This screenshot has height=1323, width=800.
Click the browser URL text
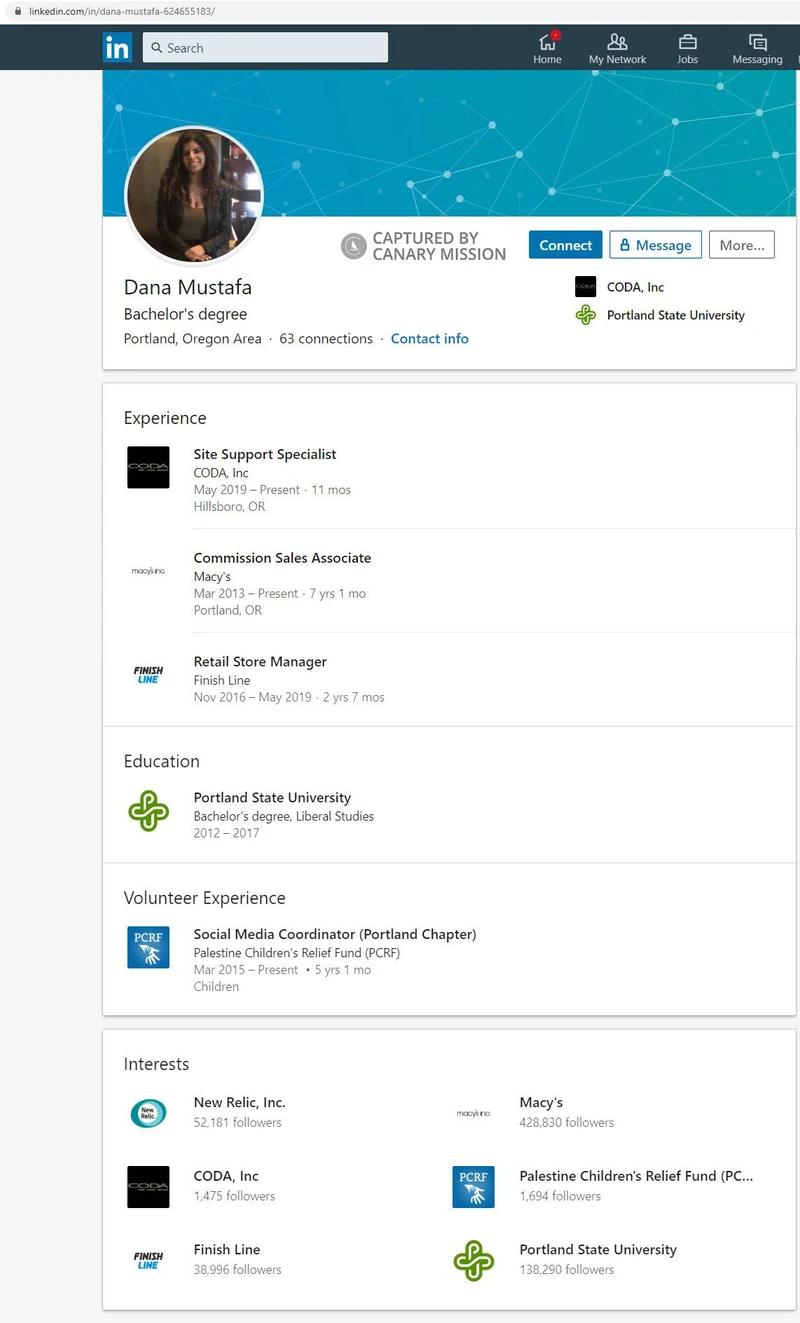(122, 11)
